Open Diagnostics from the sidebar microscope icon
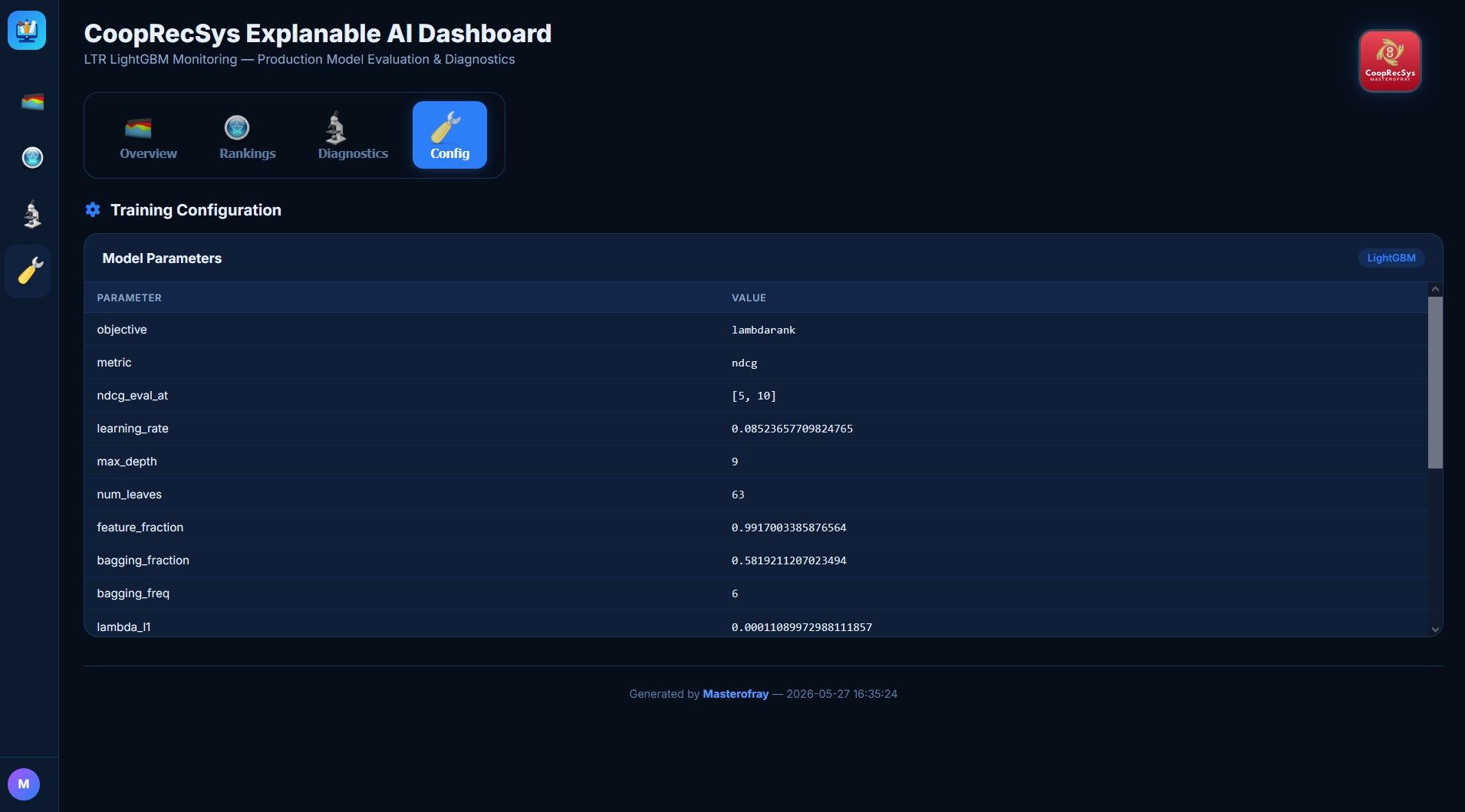This screenshot has height=812, width=1465. click(32, 215)
